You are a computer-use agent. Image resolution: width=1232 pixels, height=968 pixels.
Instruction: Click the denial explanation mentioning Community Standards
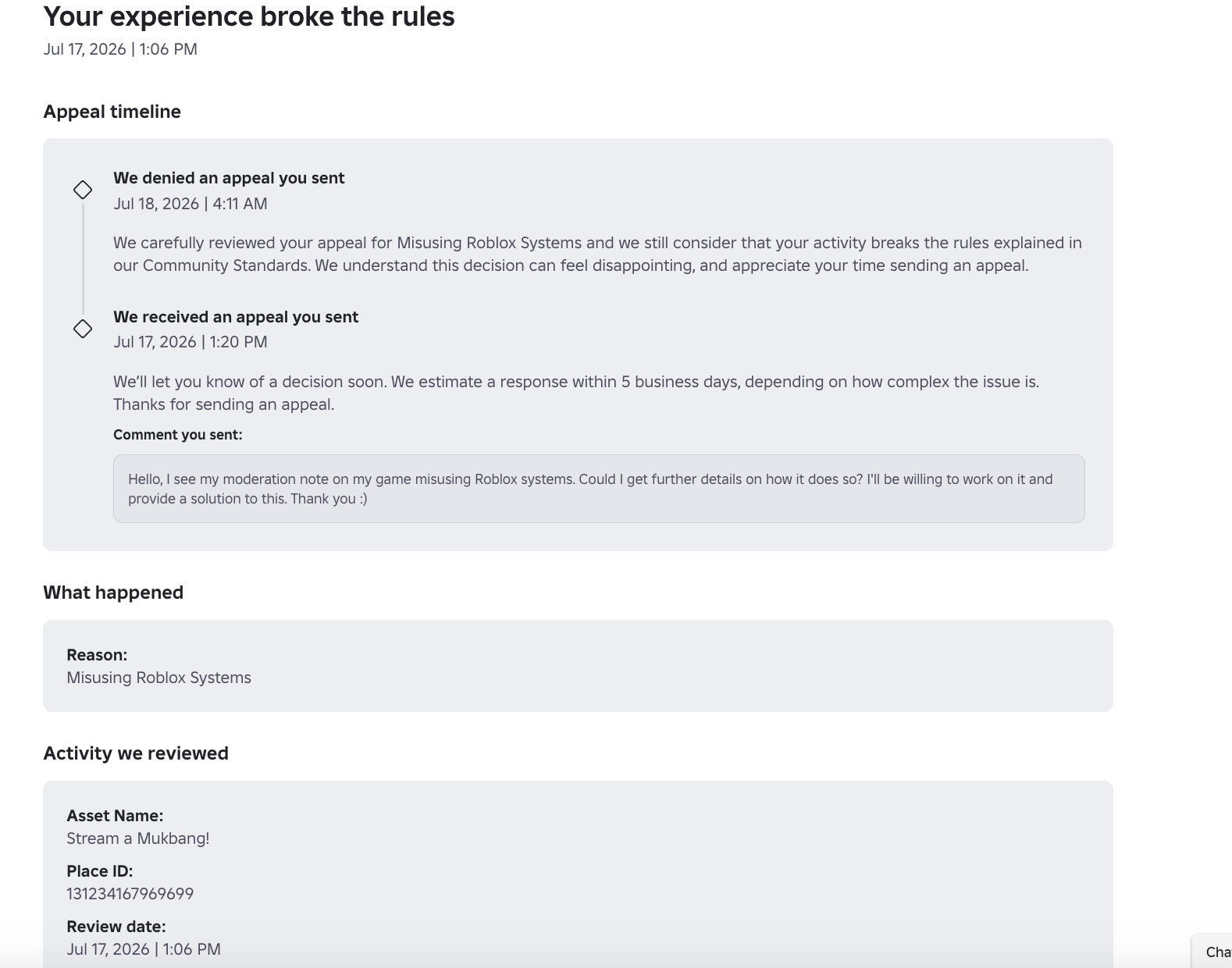[597, 254]
